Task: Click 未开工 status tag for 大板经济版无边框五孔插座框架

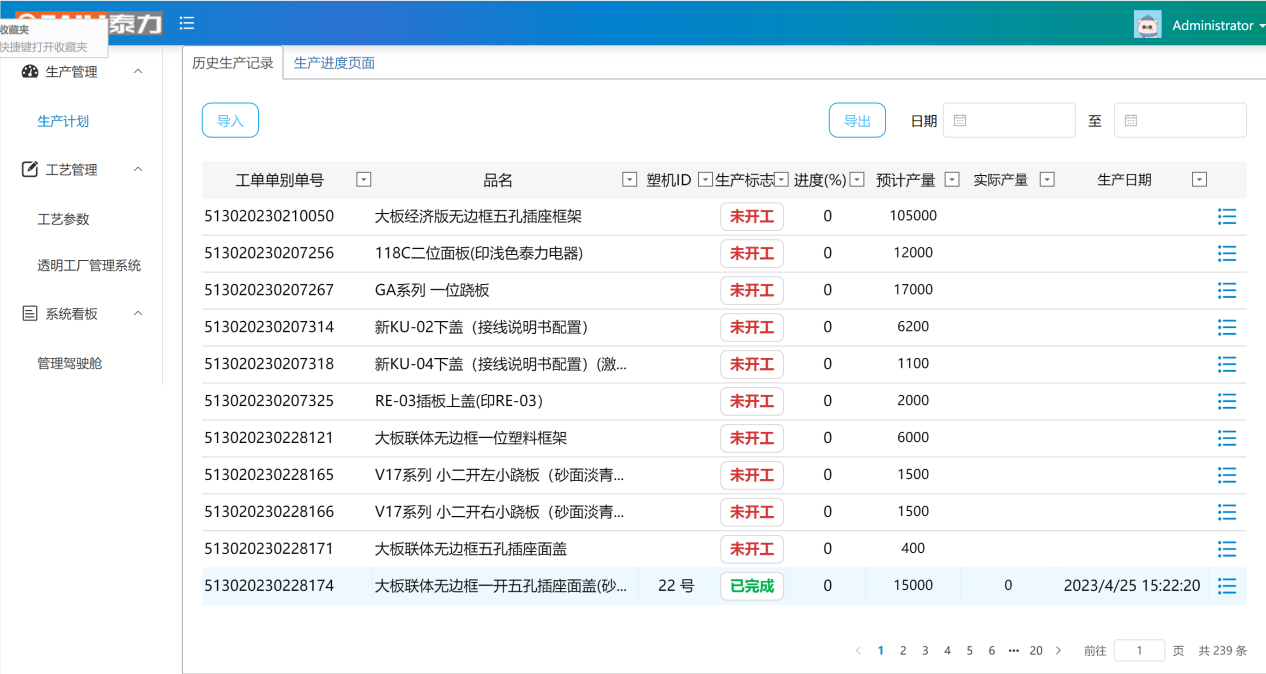Action: pyautogui.click(x=752, y=216)
